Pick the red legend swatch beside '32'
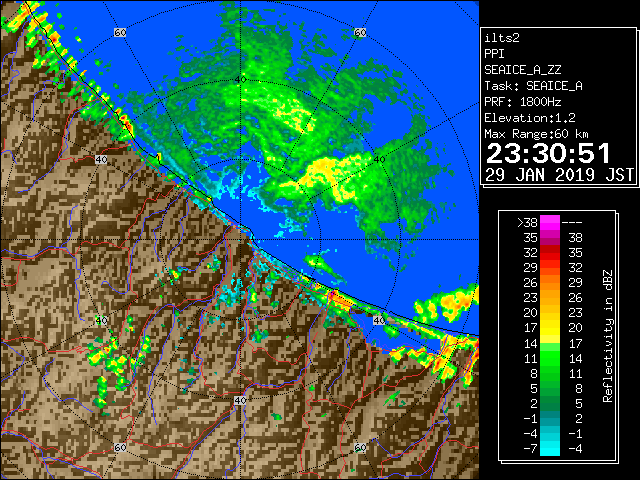The height and width of the screenshot is (480, 640). tap(550, 253)
